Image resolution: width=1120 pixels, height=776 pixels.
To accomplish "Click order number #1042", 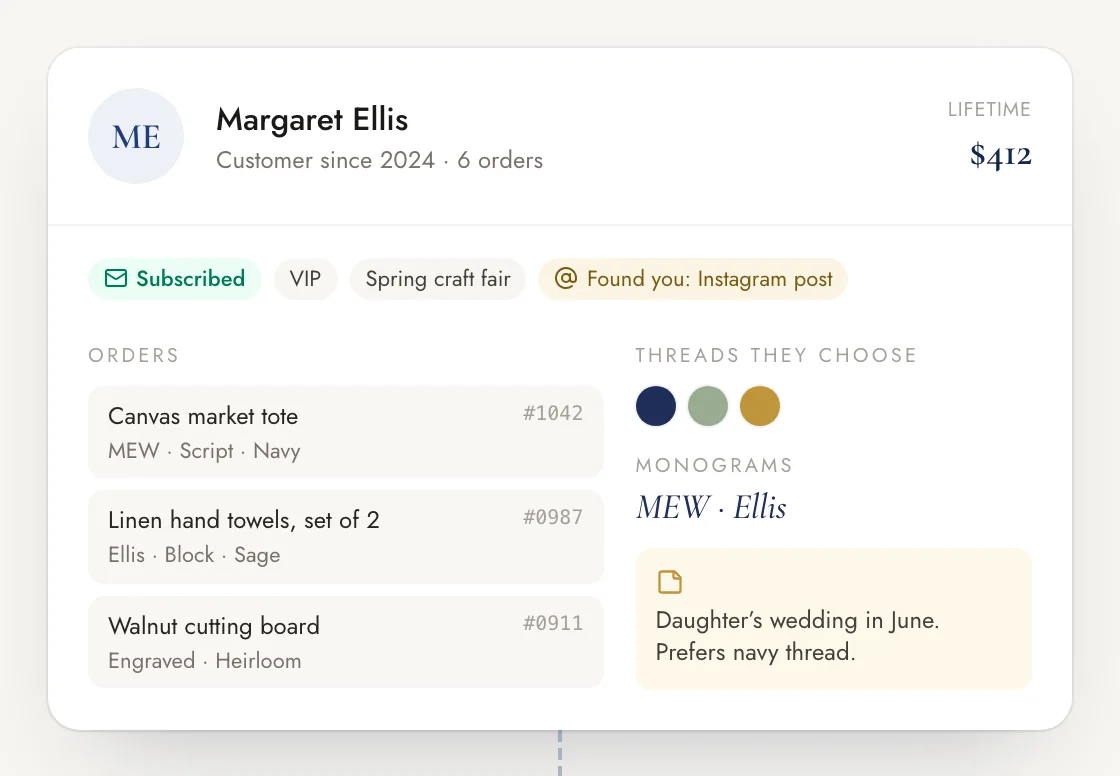I will tap(553, 413).
